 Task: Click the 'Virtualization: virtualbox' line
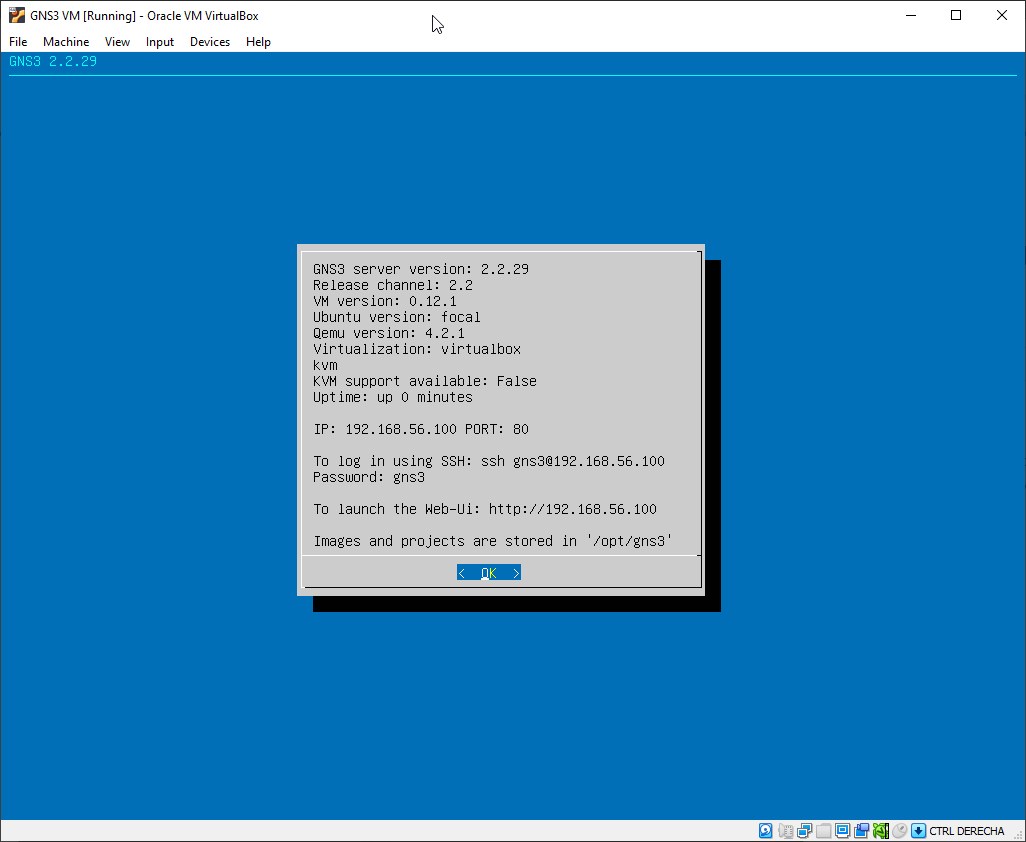click(417, 349)
